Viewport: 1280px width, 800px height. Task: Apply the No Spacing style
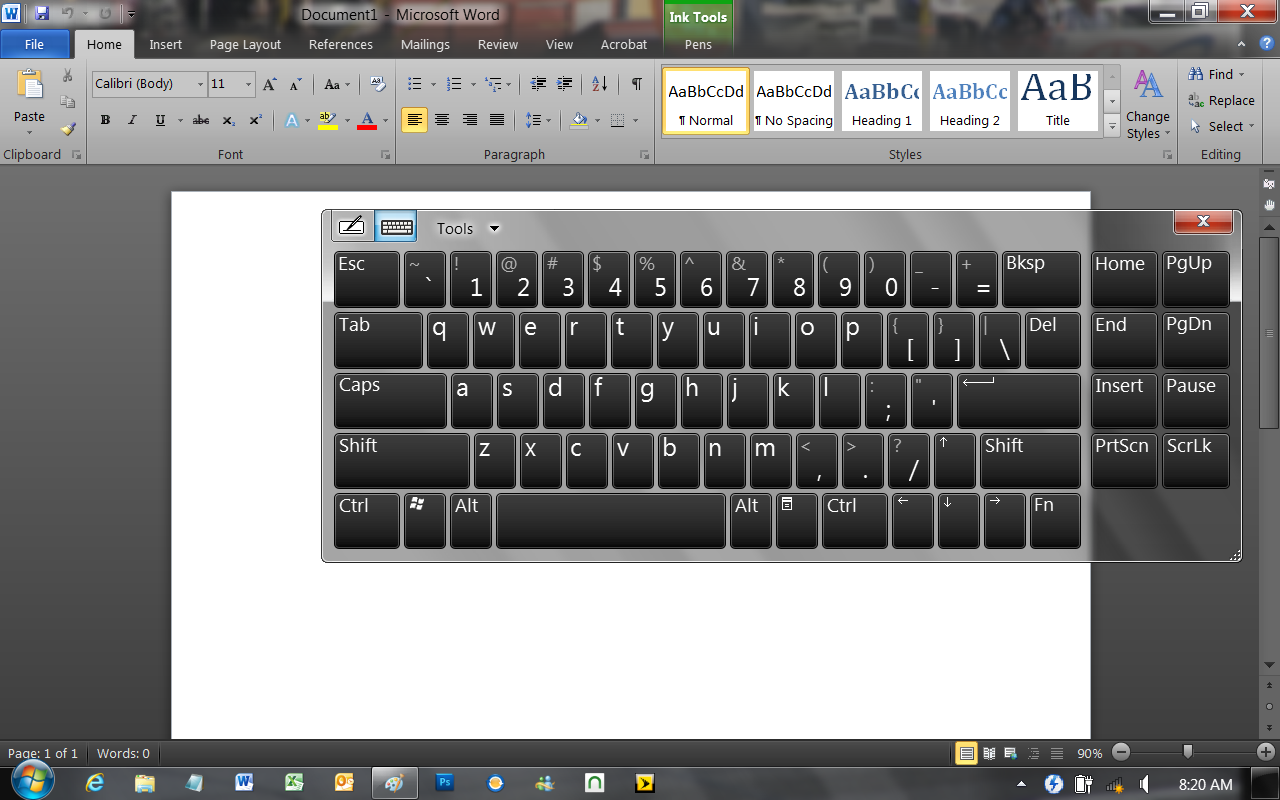[x=794, y=100]
